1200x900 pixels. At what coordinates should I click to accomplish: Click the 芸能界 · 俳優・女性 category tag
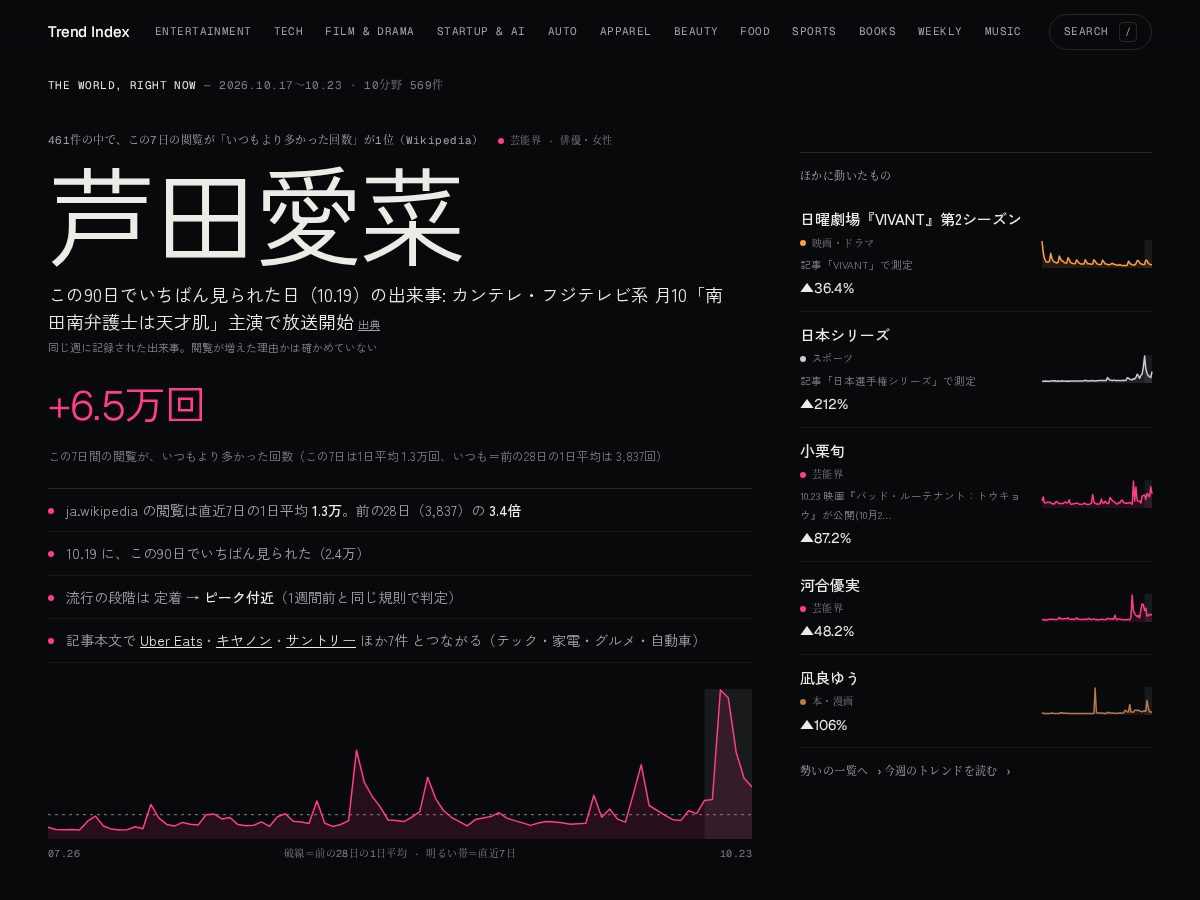[x=555, y=140]
